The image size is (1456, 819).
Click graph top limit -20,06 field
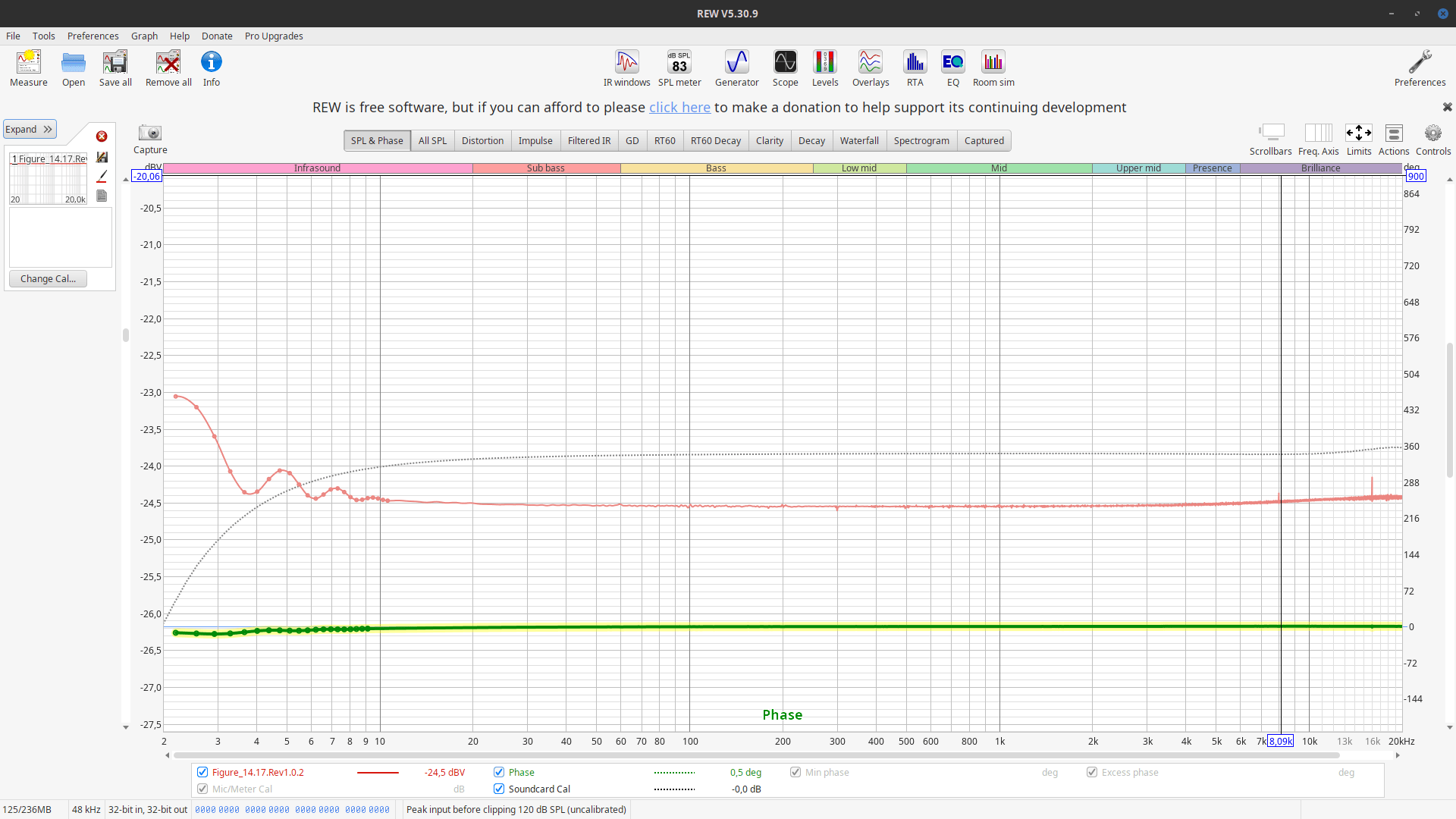click(x=147, y=176)
